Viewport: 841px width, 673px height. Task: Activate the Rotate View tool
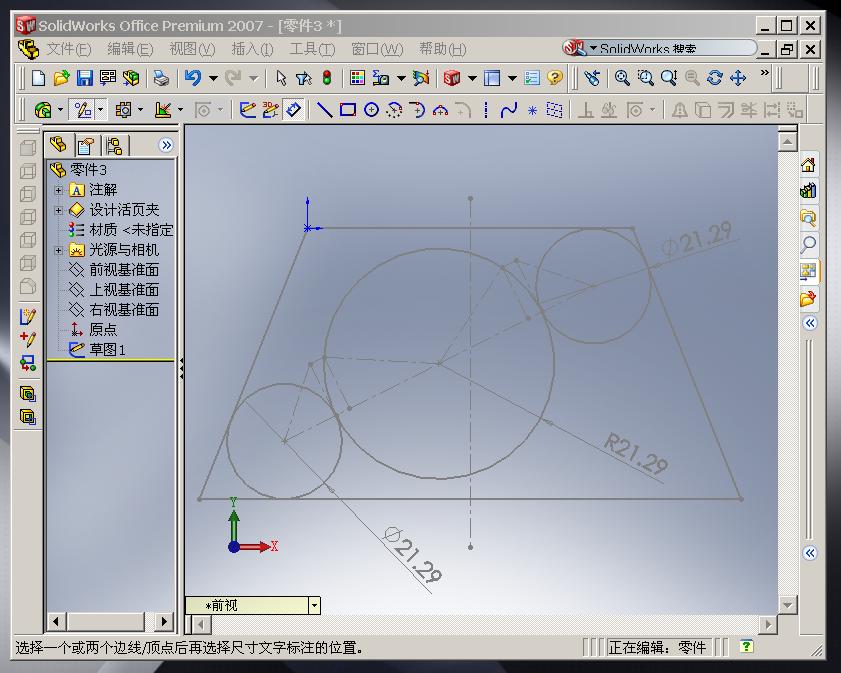[715, 78]
